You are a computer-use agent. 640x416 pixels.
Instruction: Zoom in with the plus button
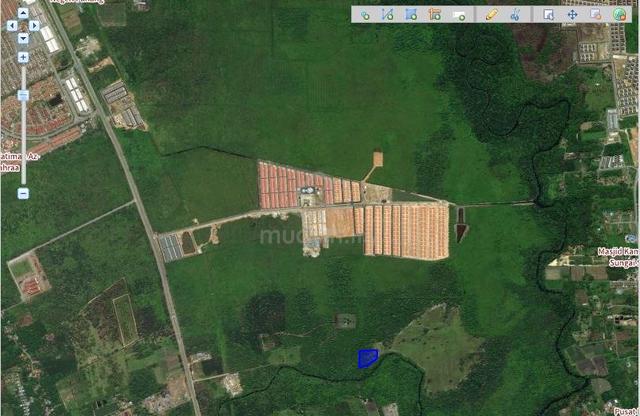point(23,58)
